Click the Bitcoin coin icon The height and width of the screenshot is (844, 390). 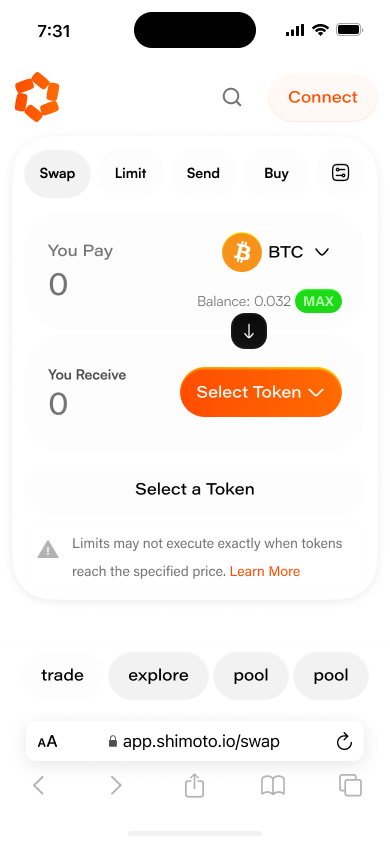coord(242,252)
